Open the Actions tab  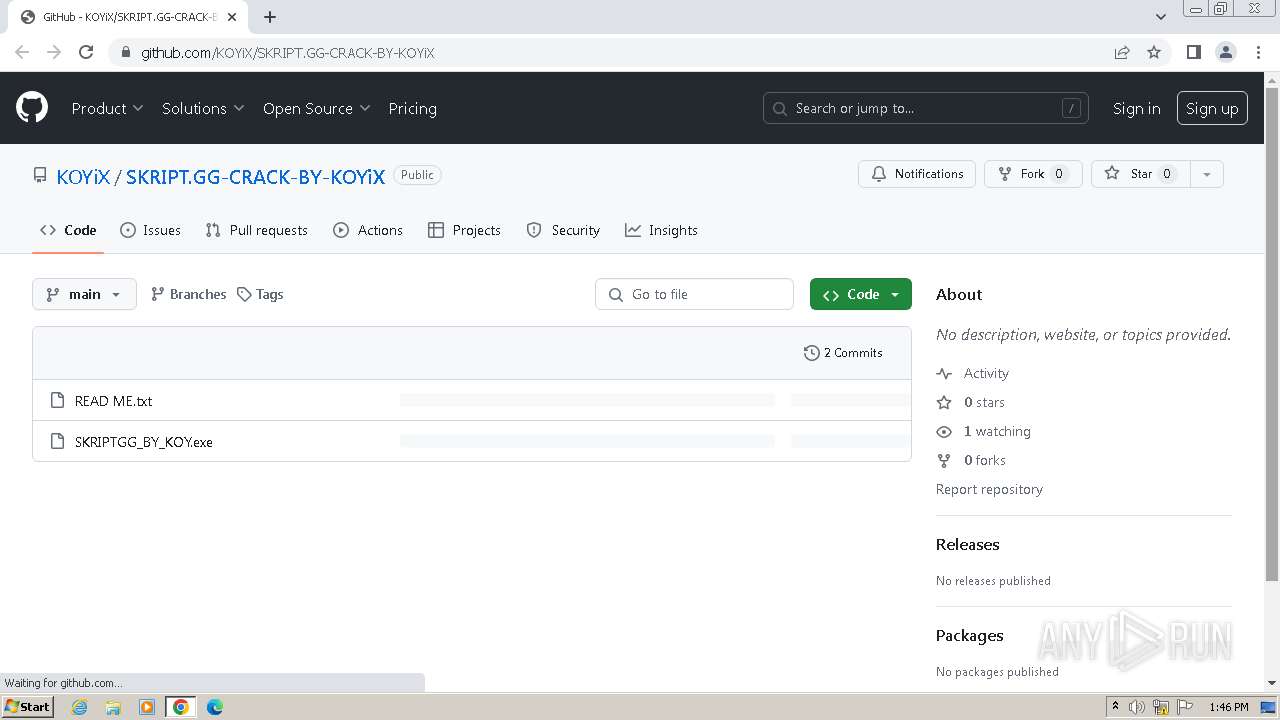coord(368,230)
